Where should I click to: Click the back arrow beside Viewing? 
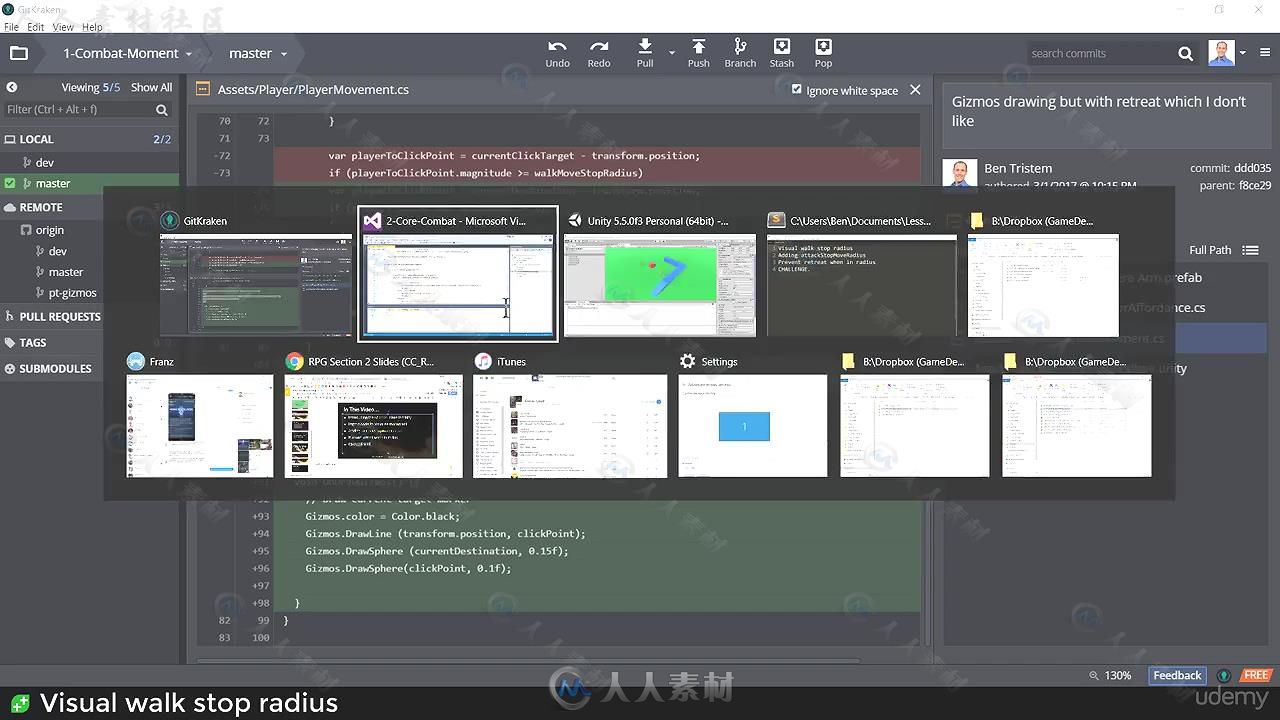coord(12,87)
